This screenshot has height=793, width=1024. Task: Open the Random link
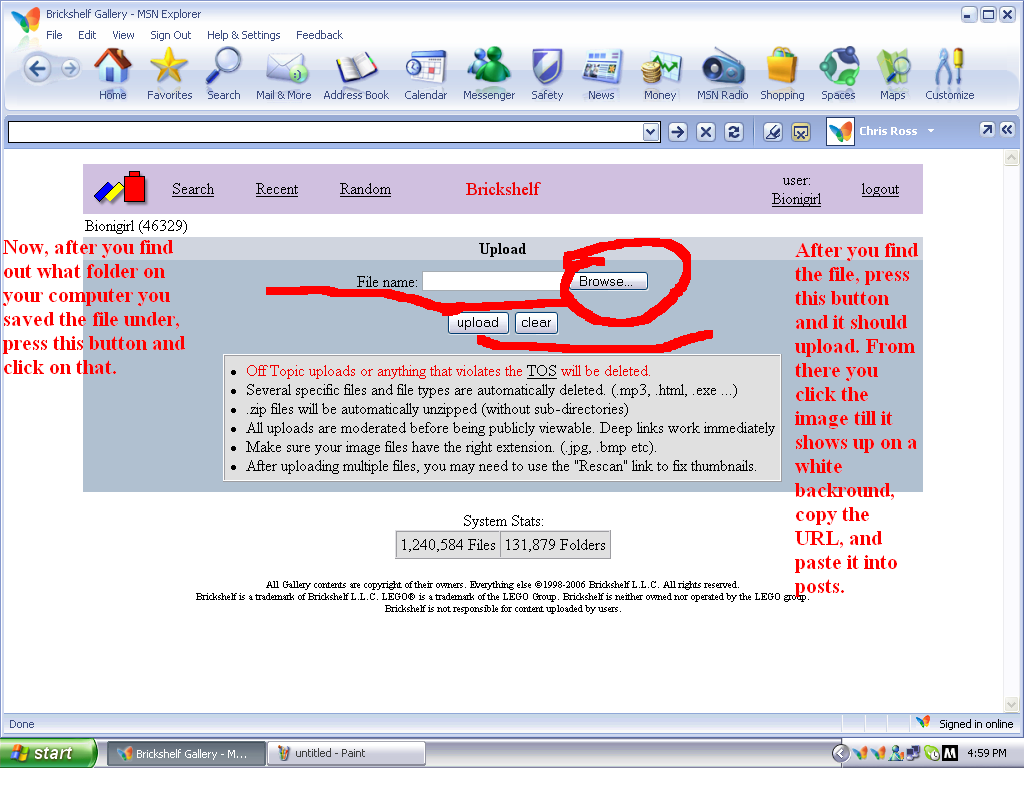(365, 189)
